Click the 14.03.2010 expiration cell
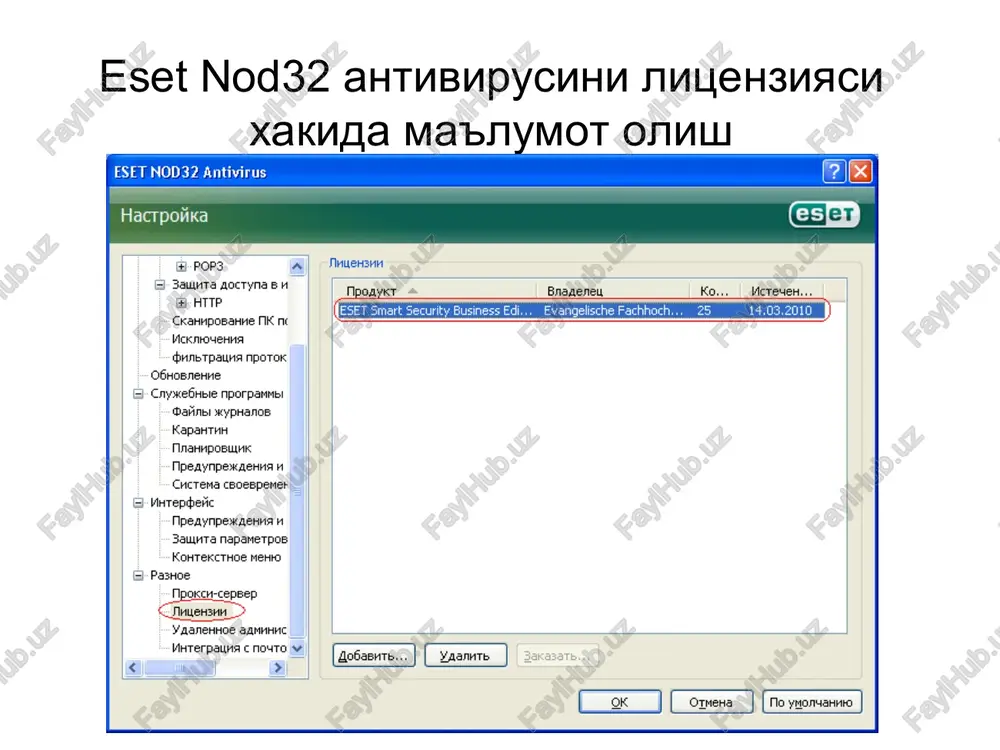 (781, 311)
